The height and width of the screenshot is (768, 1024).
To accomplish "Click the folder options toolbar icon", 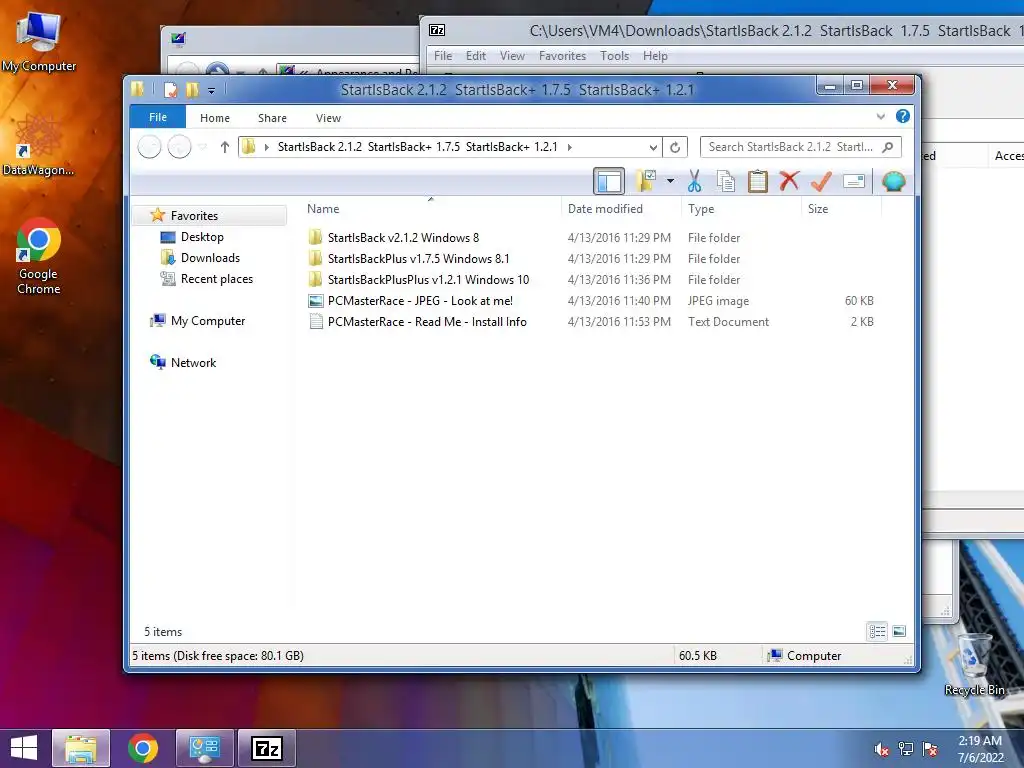I will (646, 181).
